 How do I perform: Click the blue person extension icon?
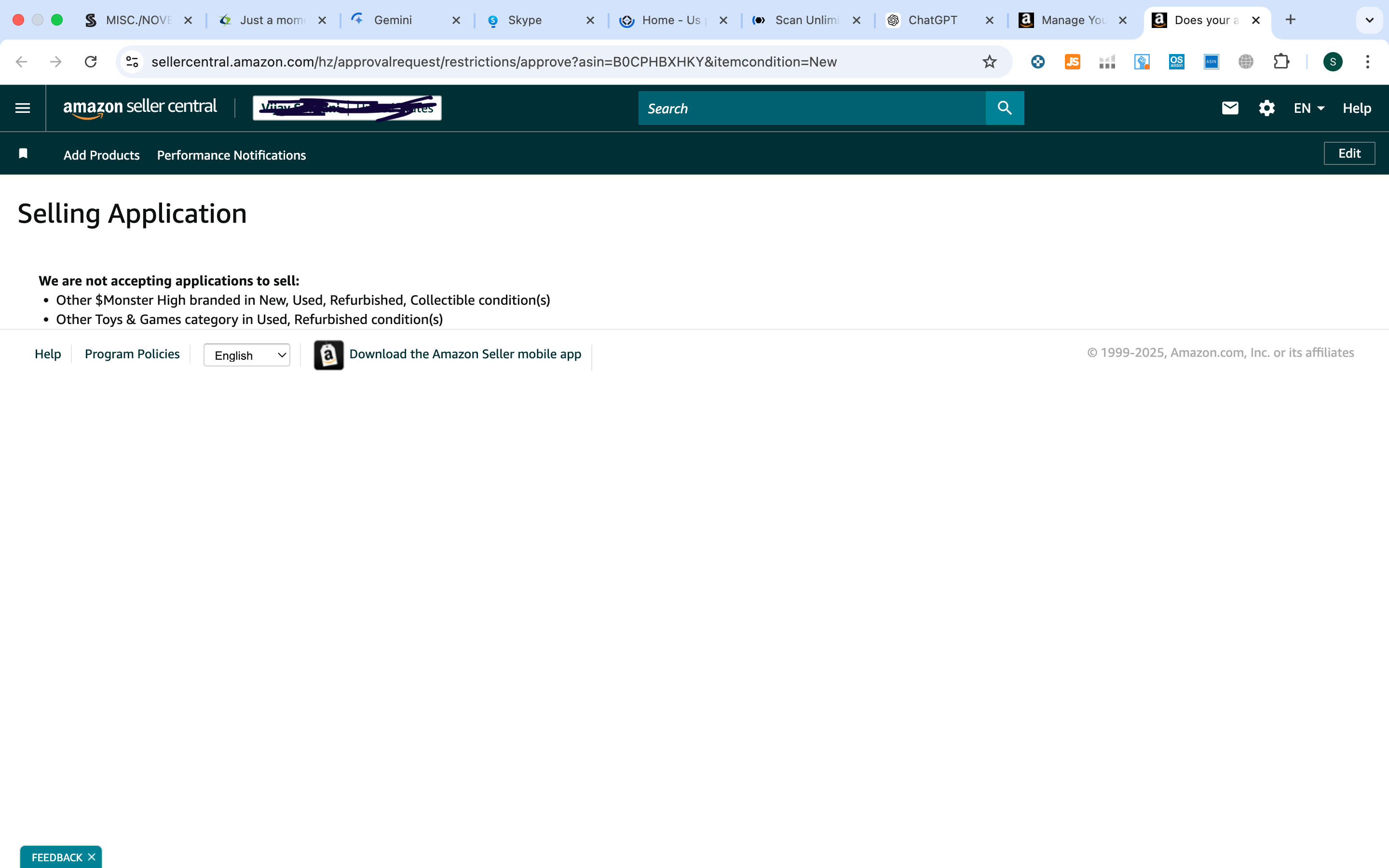[1142, 61]
